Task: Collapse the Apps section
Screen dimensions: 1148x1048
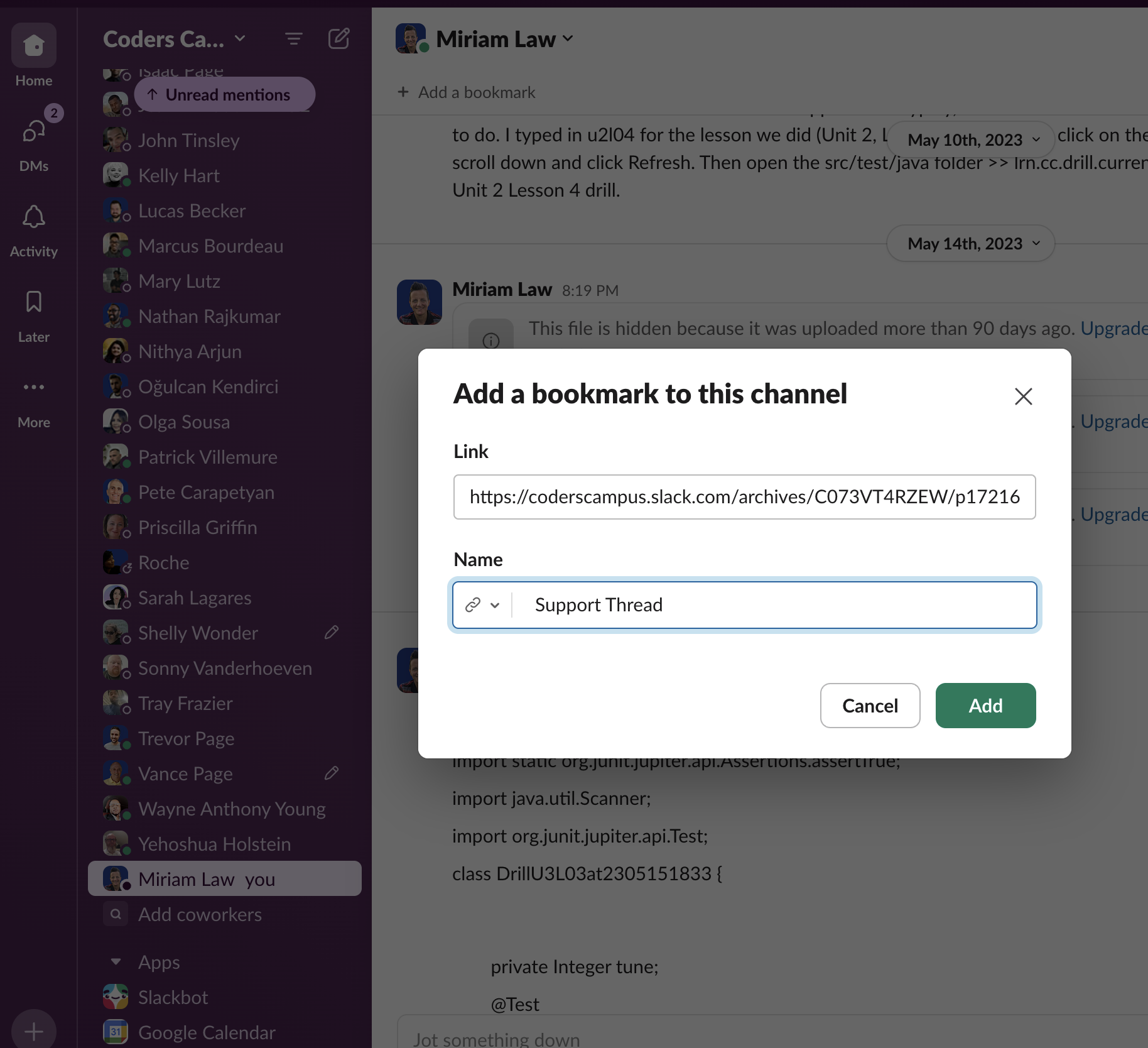Action: pos(115,962)
